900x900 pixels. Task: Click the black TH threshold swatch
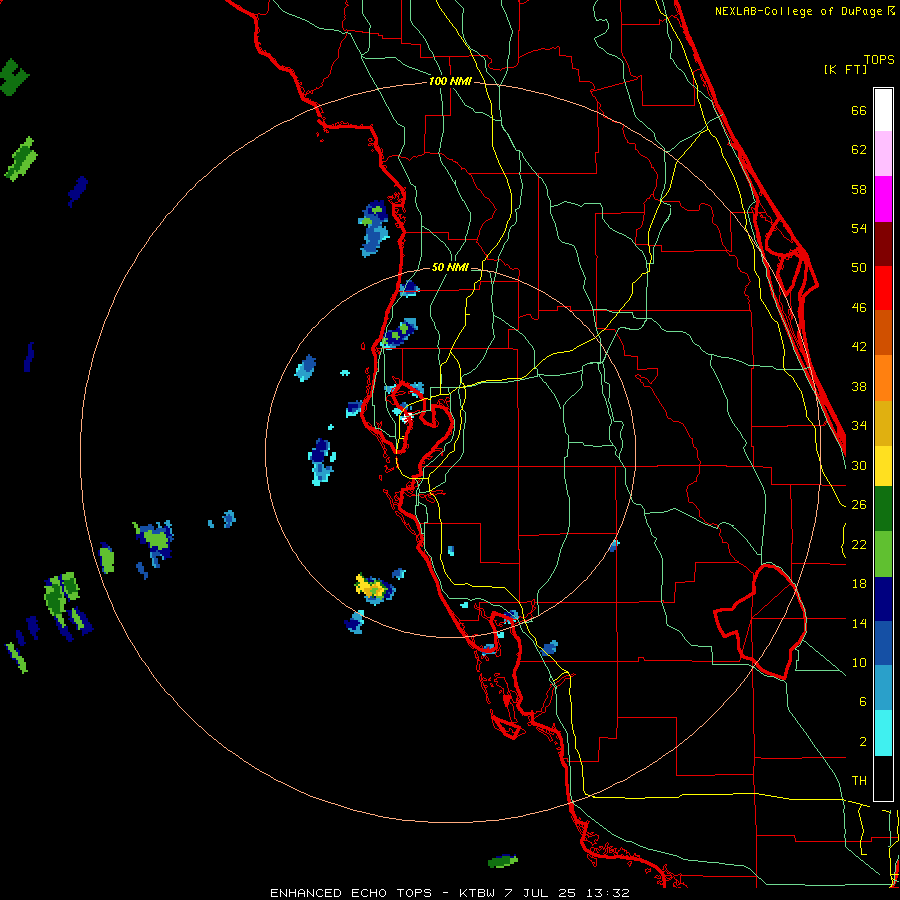click(x=883, y=778)
